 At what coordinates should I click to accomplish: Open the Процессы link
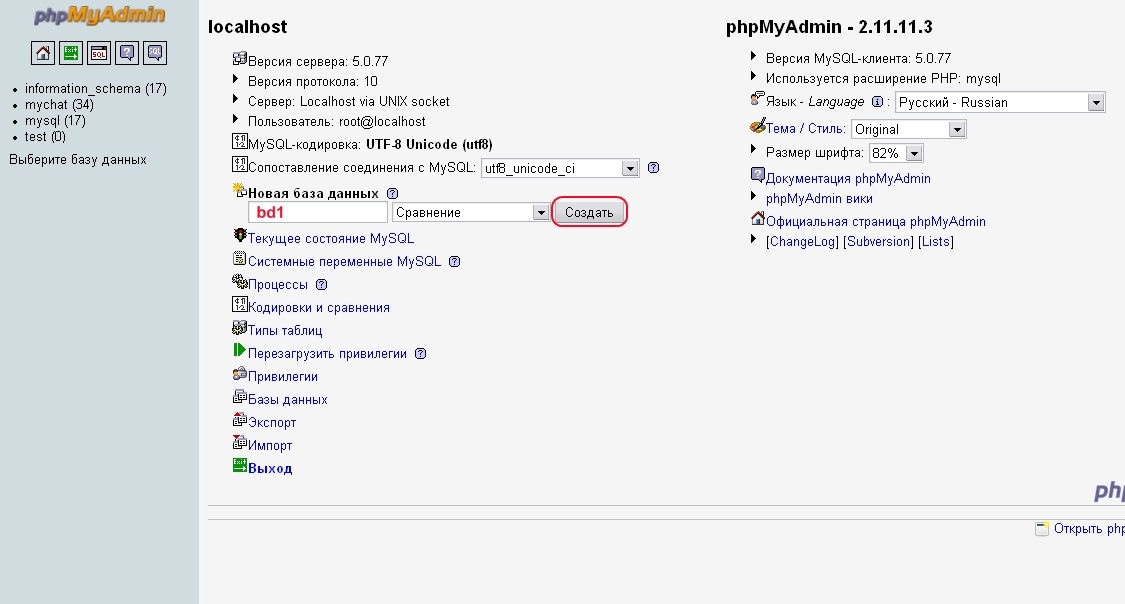coord(278,285)
